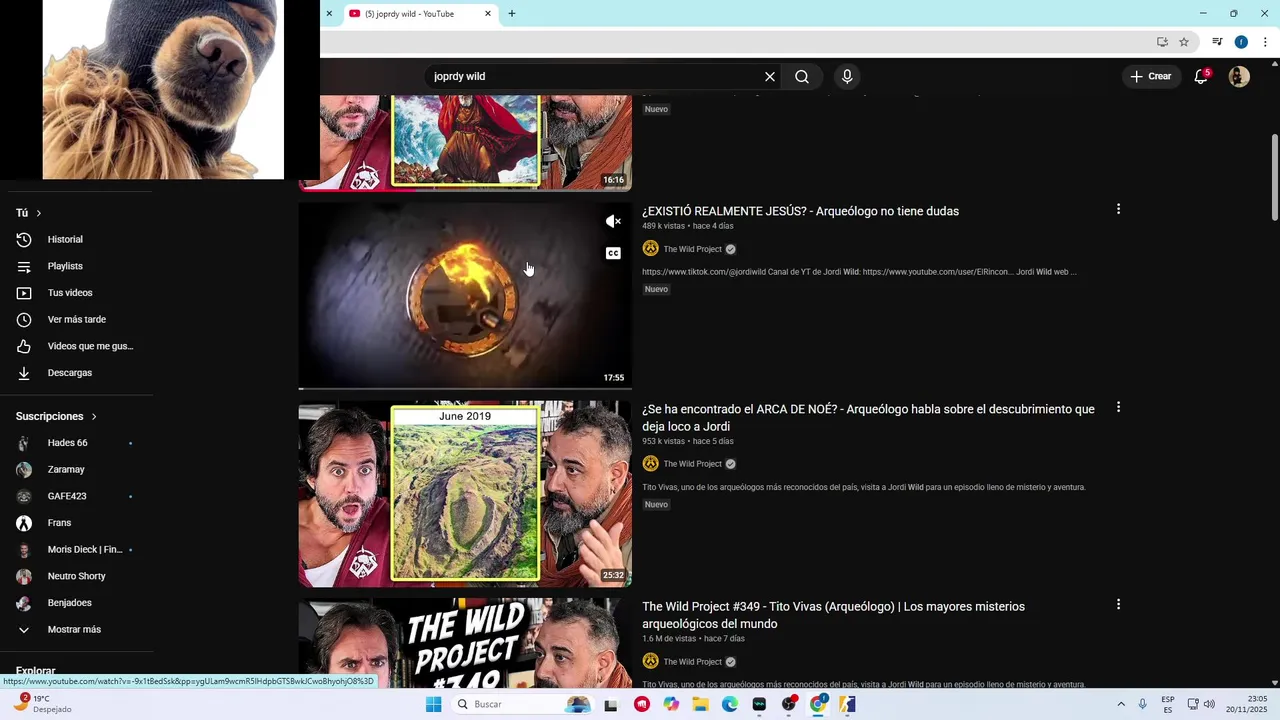Open GAFE423 channel subscription

67,497
